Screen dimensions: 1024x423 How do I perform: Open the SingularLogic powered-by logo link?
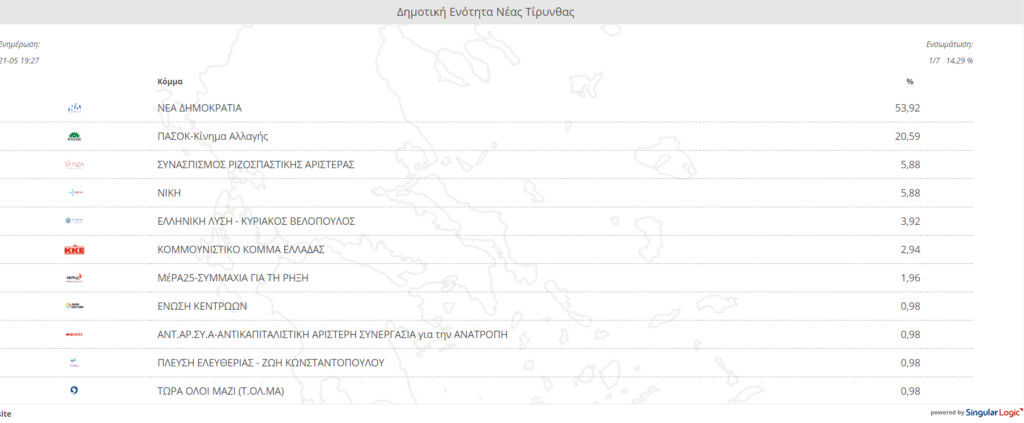pos(977,413)
